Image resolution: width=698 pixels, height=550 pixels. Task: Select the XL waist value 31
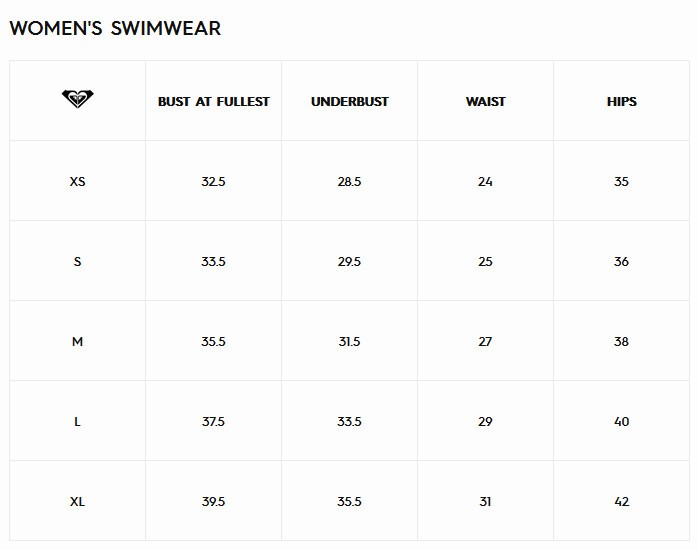485,502
